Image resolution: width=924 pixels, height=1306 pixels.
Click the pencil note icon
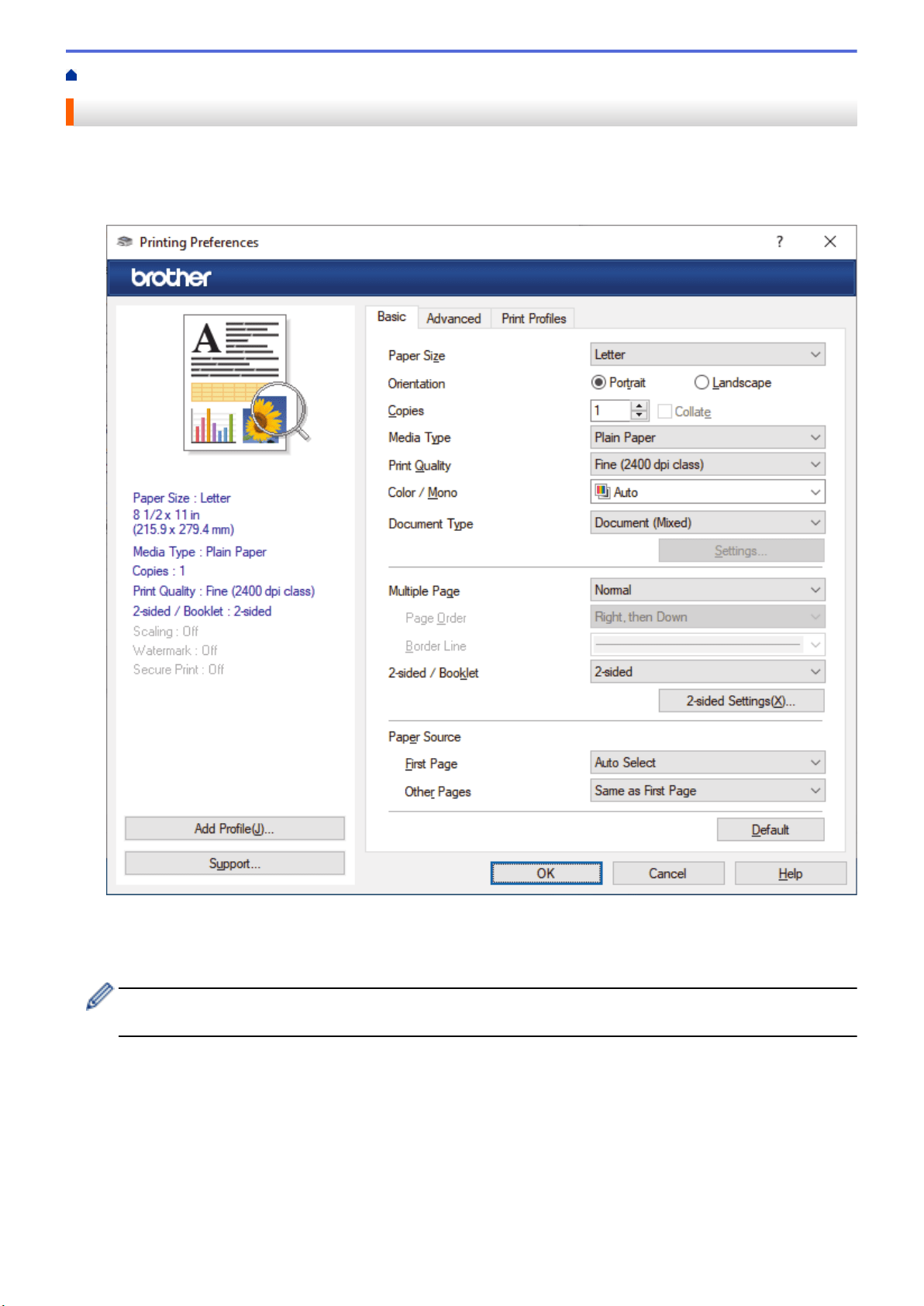point(99,997)
